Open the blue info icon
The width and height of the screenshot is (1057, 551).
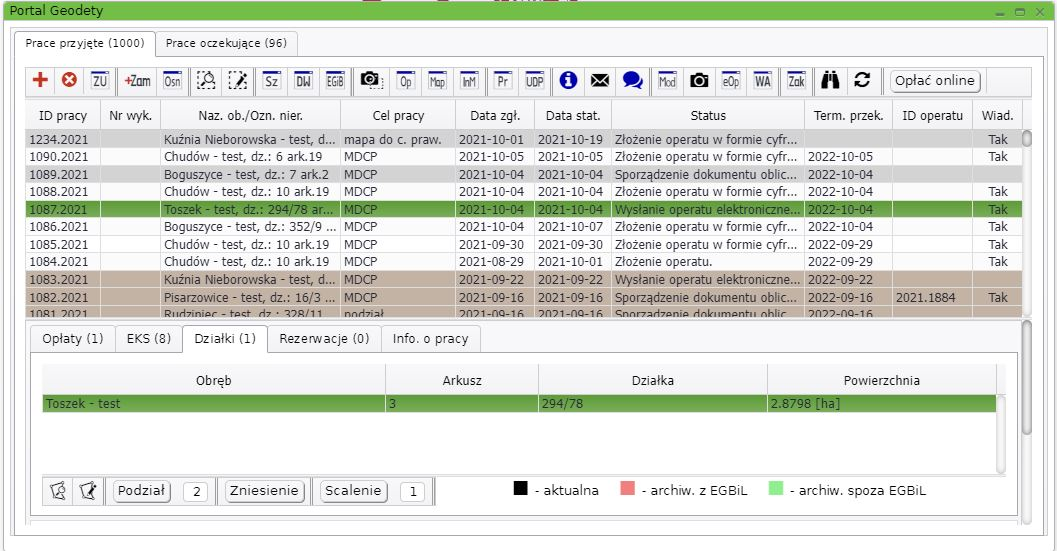568,81
